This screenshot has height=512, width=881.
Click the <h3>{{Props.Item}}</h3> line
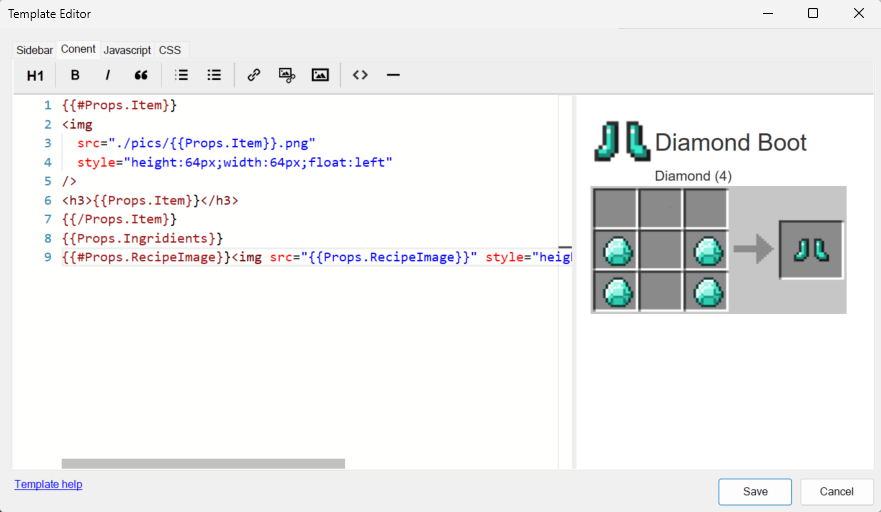pos(150,201)
